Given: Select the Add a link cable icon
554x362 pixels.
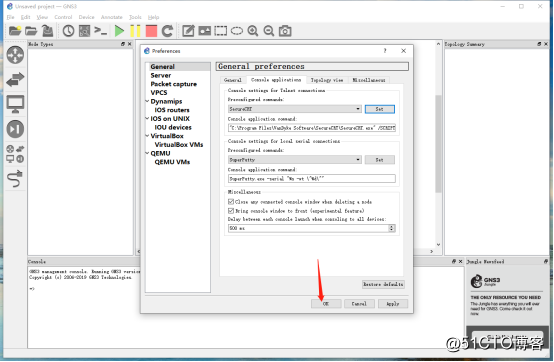Looking at the screenshot, I should (15, 179).
